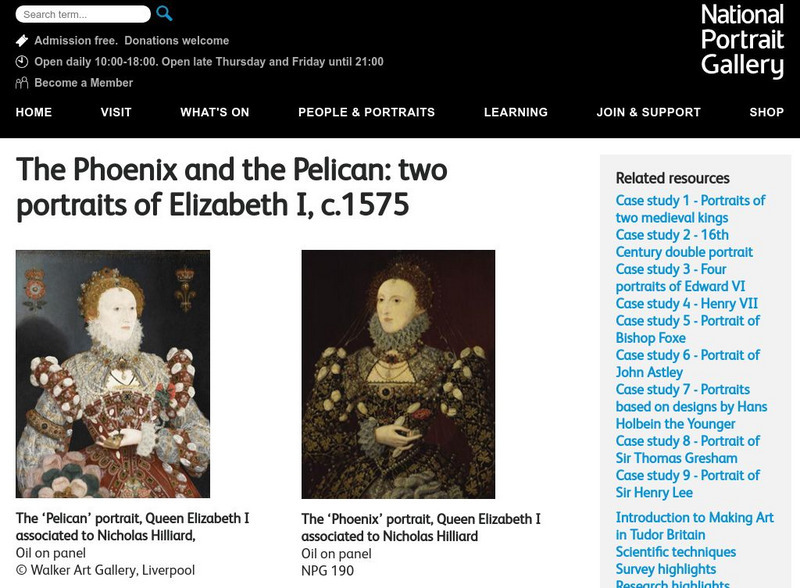Open the JOIN & SUPPORT menu
Viewport: 800px width, 588px height.
[648, 112]
